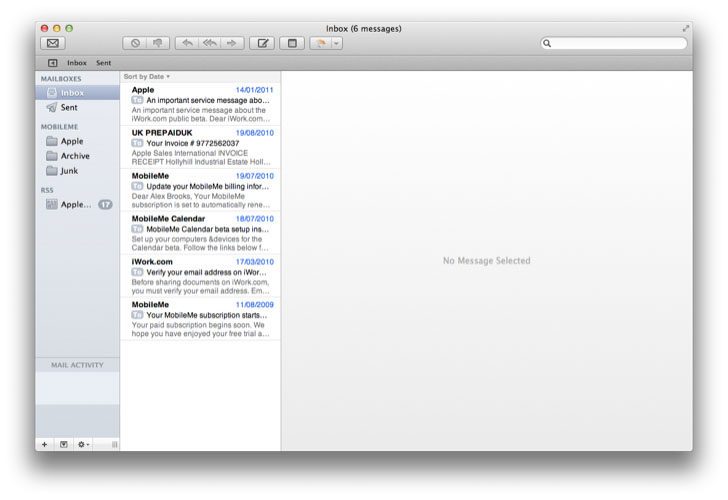Click the message icon on iWork.com email
Image resolution: width=728 pixels, height=500 pixels.
point(137,272)
